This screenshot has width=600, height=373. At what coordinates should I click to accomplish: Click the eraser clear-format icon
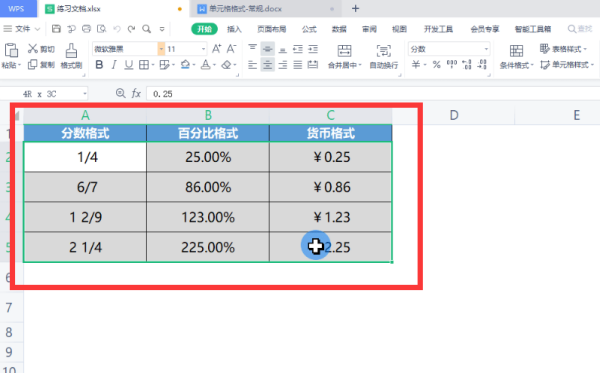[227, 65]
